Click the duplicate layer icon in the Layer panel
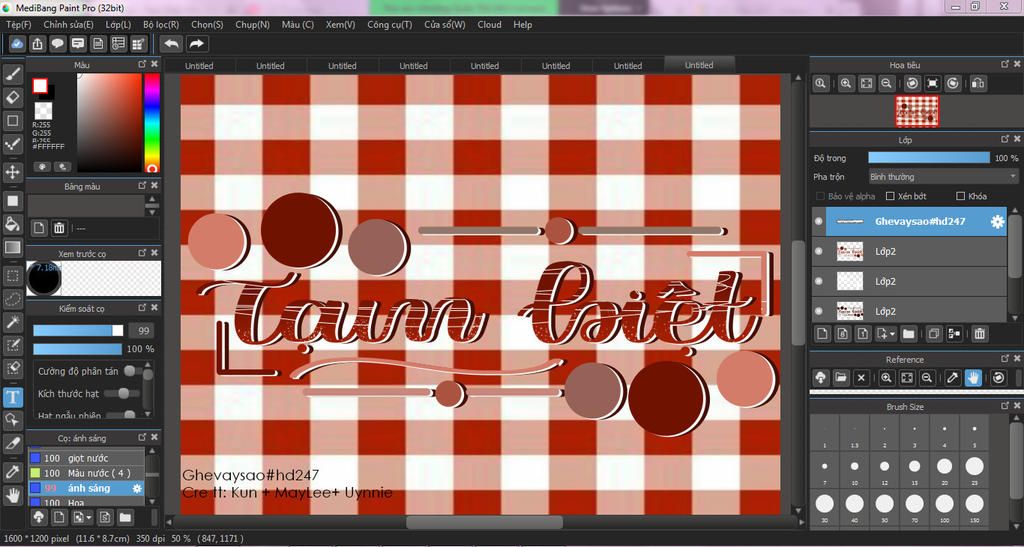Viewport: 1024px width, 547px height. click(934, 334)
